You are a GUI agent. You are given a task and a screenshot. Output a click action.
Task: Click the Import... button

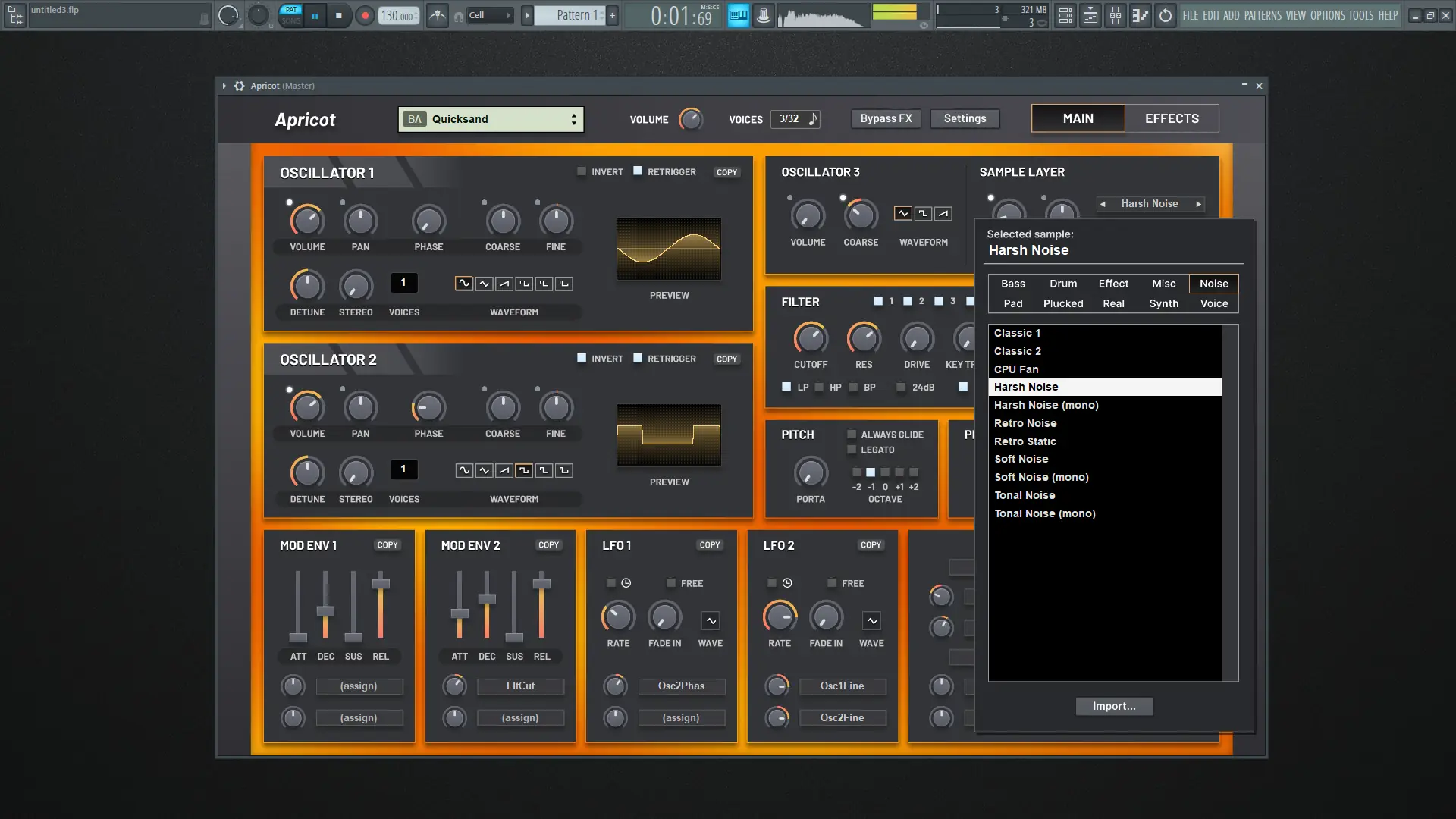(1114, 706)
